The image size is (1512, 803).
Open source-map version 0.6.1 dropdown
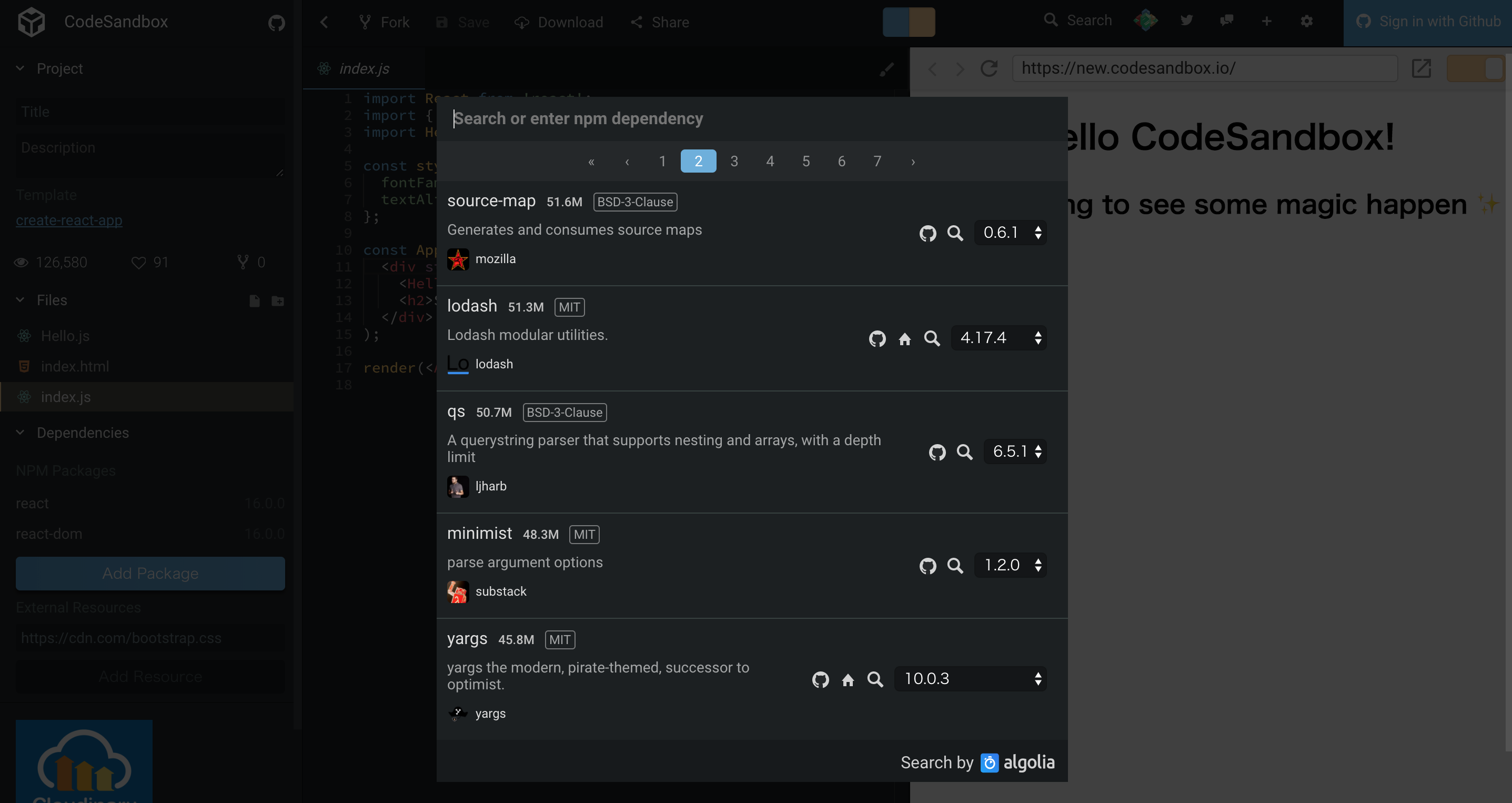point(1010,233)
